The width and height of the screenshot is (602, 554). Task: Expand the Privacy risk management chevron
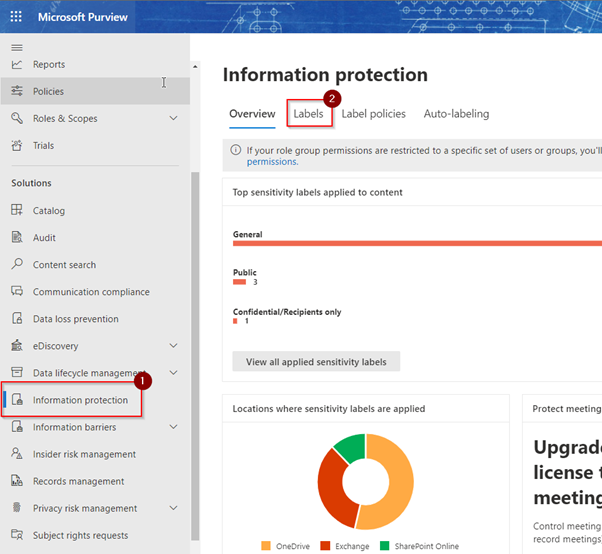click(173, 508)
